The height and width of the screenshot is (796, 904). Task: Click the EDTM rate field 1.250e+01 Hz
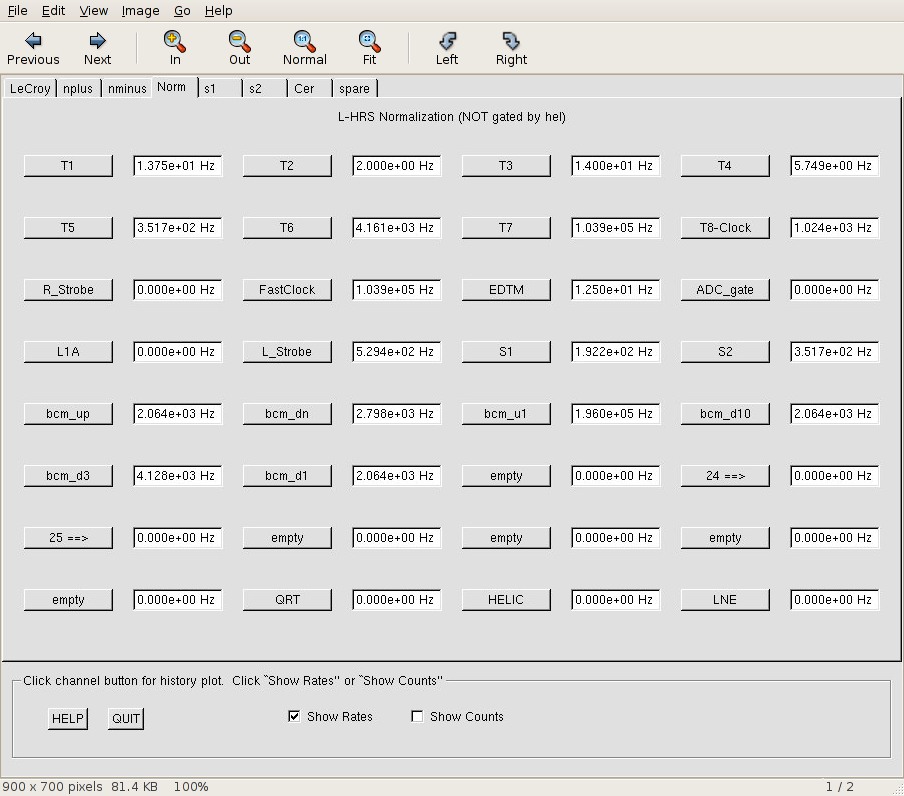pos(616,290)
